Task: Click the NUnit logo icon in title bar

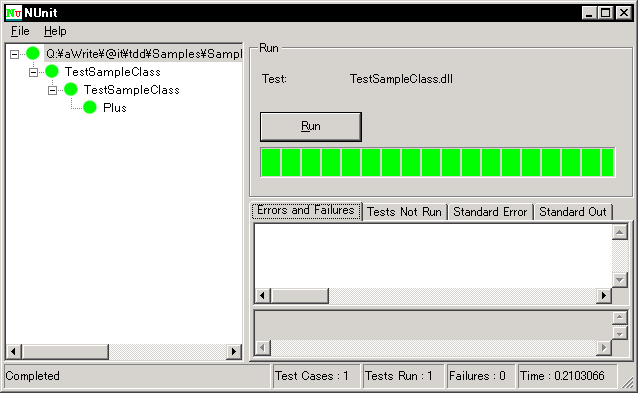Action: pos(13,13)
